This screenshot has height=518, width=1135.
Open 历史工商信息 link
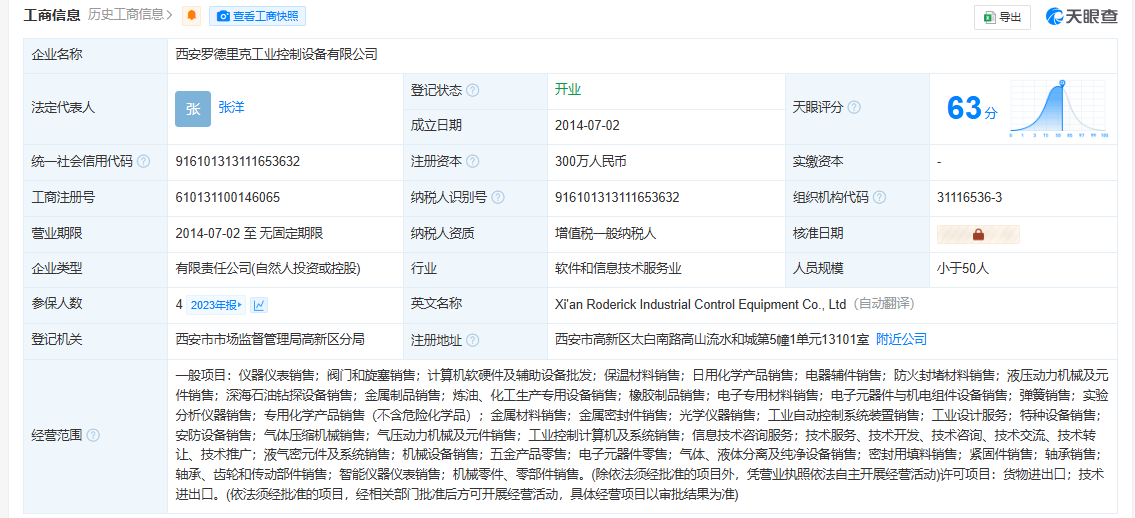click(130, 14)
